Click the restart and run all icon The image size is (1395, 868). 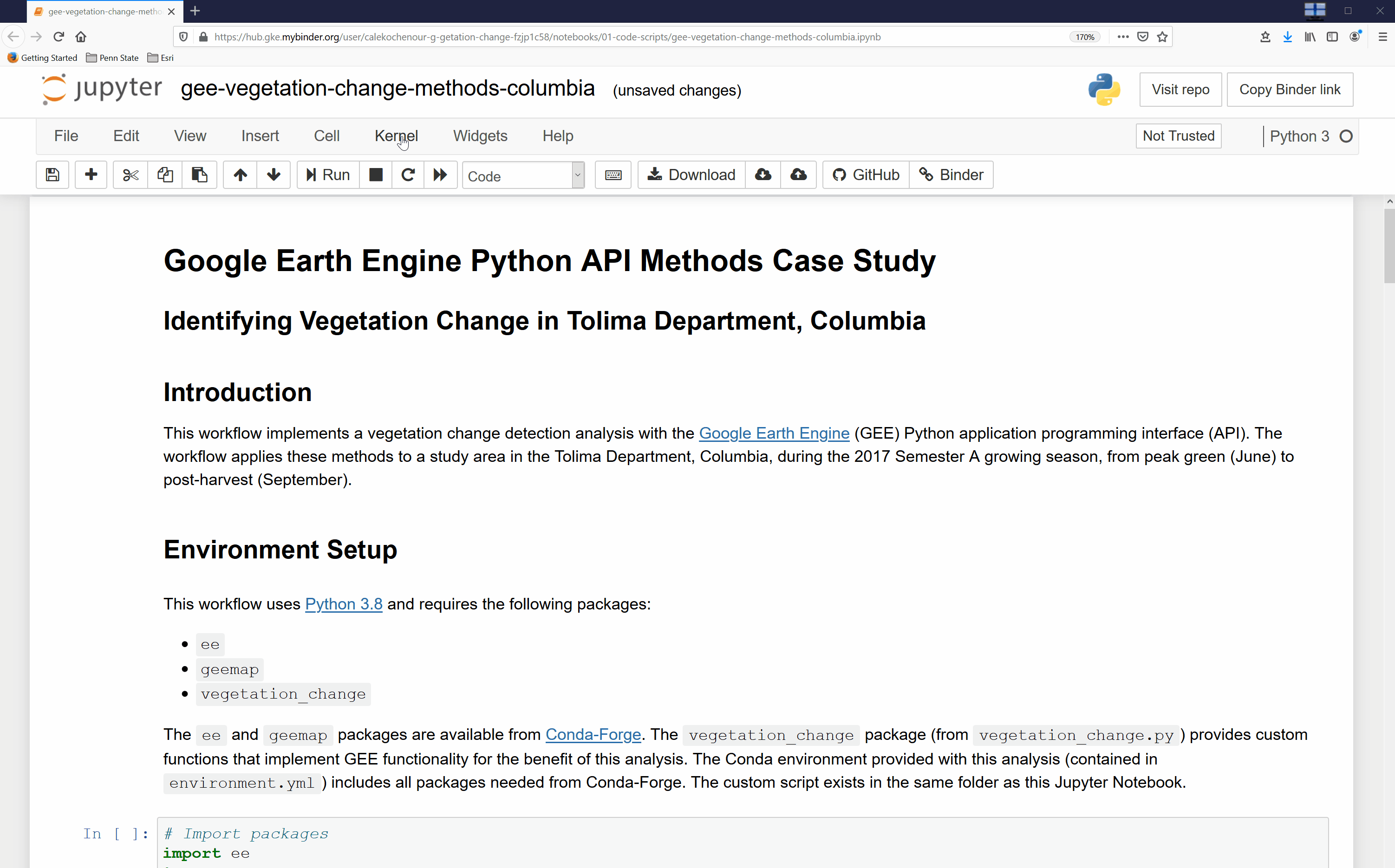point(440,175)
